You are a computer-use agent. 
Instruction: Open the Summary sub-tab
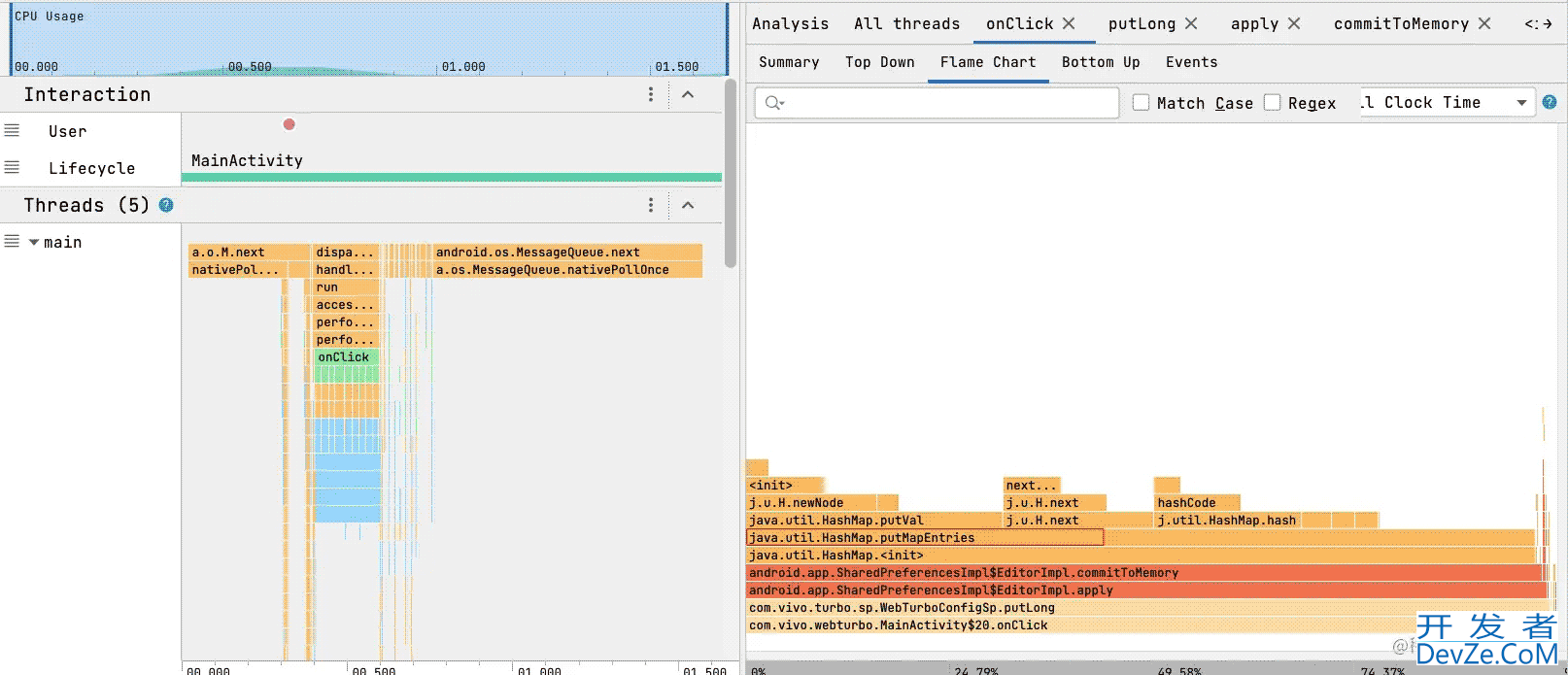tap(789, 62)
